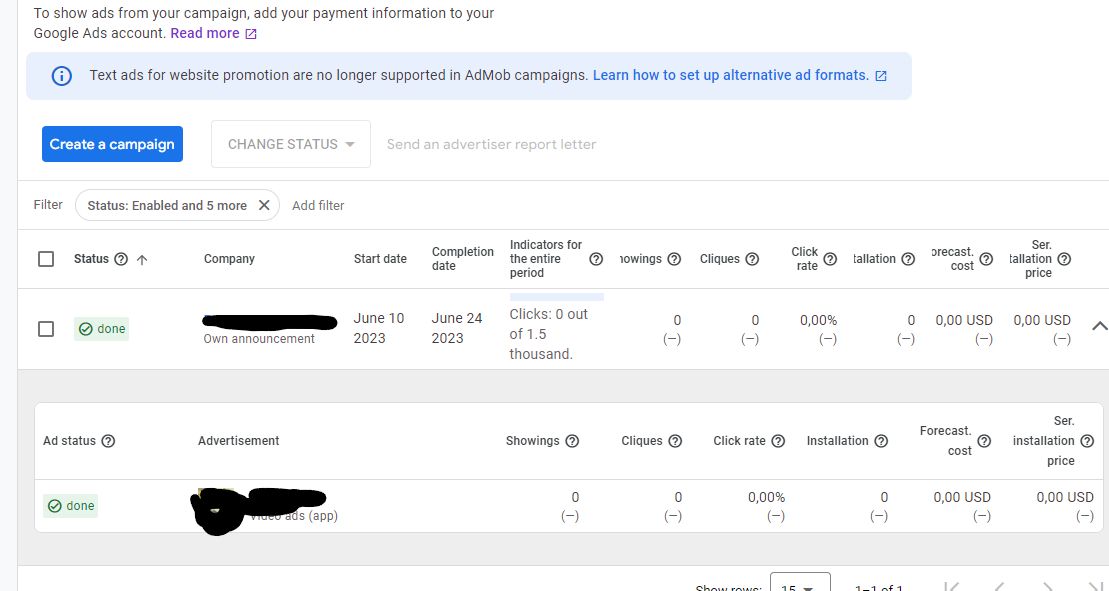
Task: Click help icon next to Ad status
Action: [108, 441]
